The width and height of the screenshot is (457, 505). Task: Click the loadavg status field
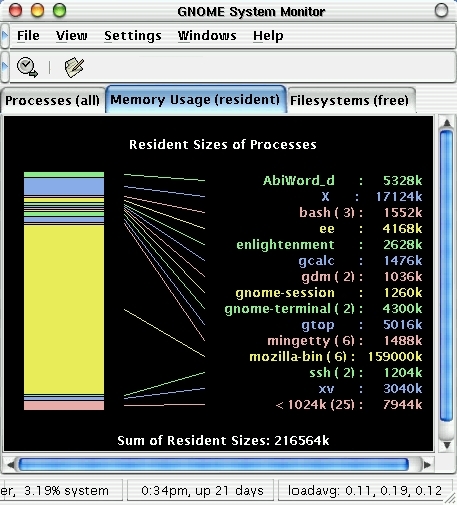click(x=364, y=491)
